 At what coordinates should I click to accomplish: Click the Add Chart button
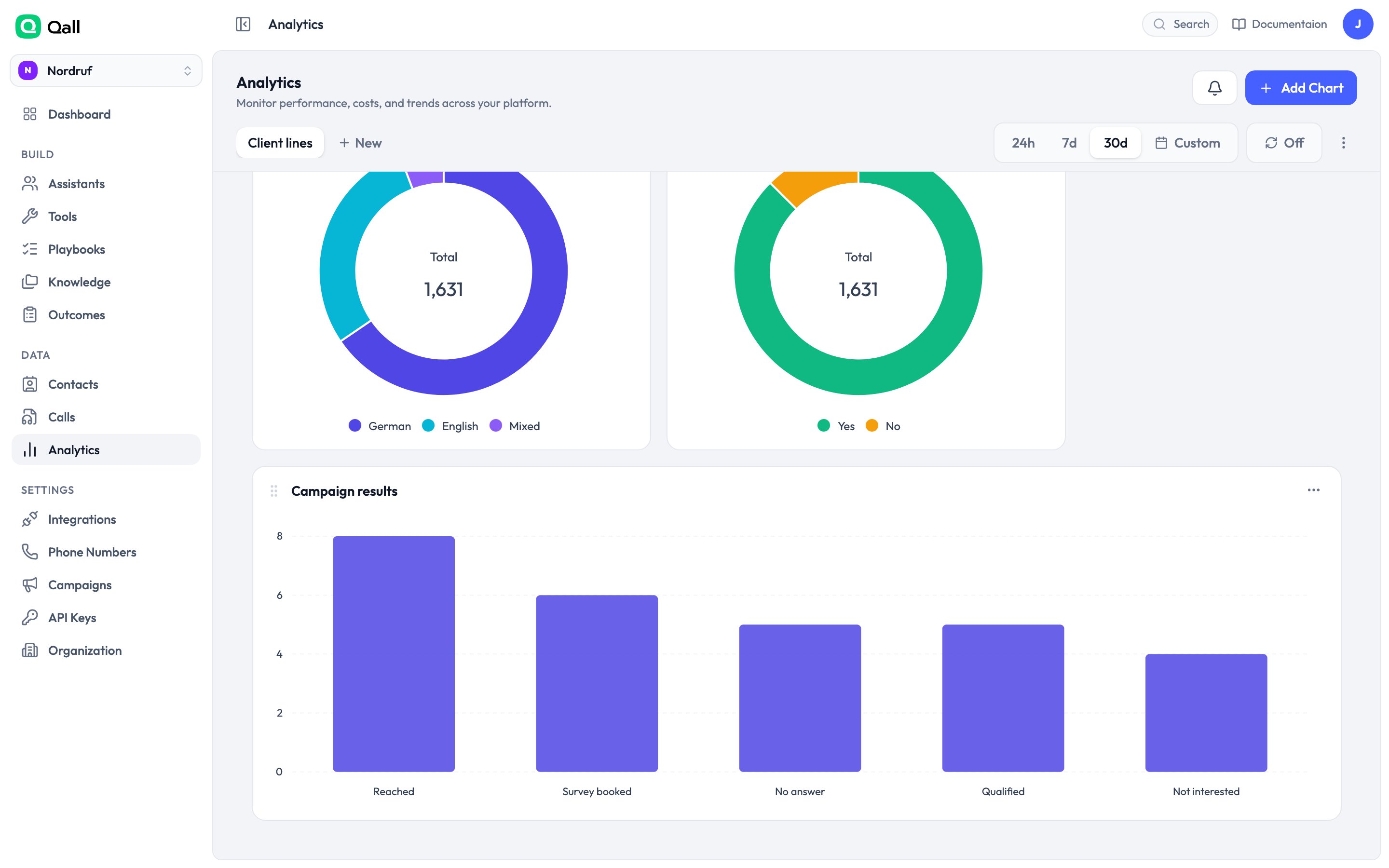[1301, 88]
